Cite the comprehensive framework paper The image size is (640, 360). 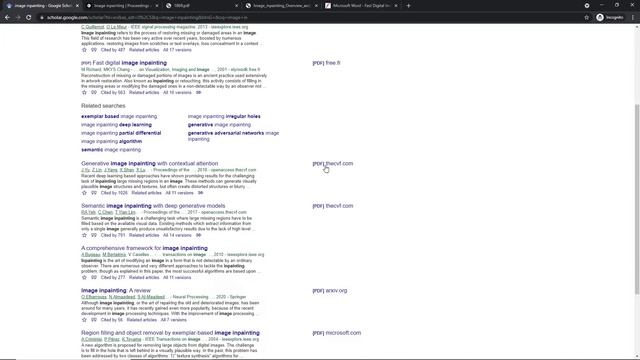(x=94, y=278)
